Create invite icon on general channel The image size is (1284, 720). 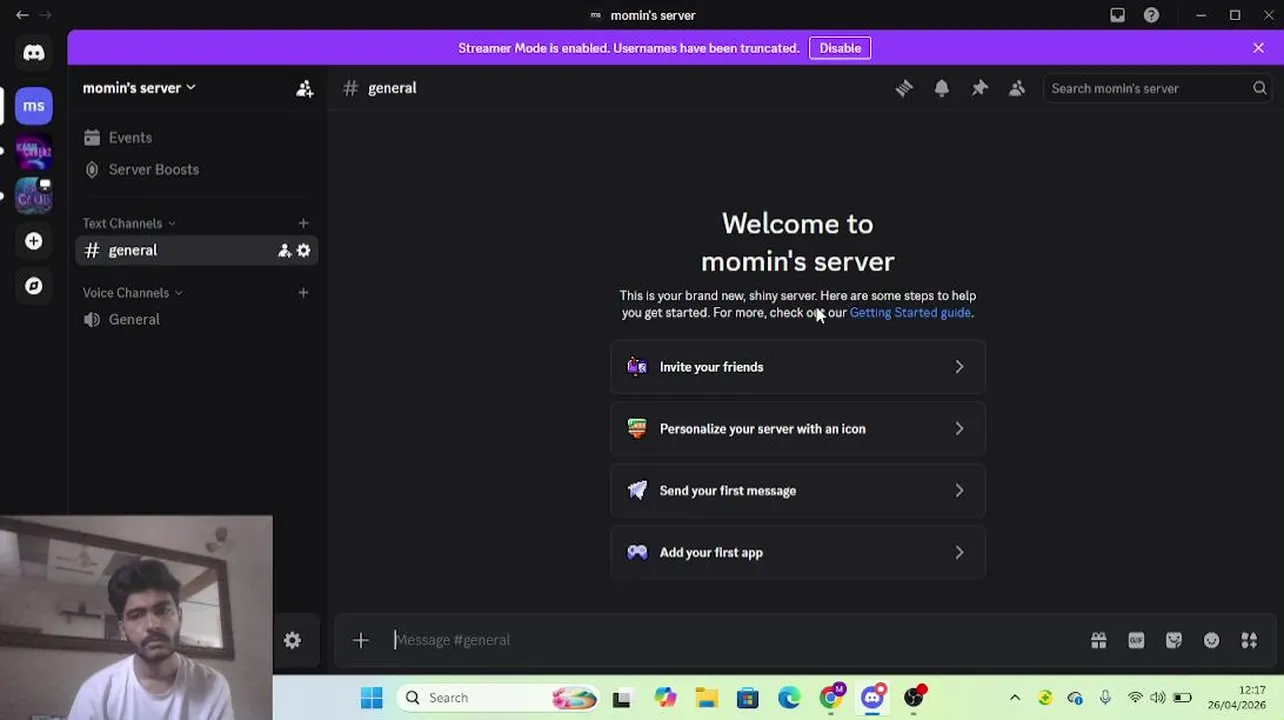pyautogui.click(x=285, y=251)
